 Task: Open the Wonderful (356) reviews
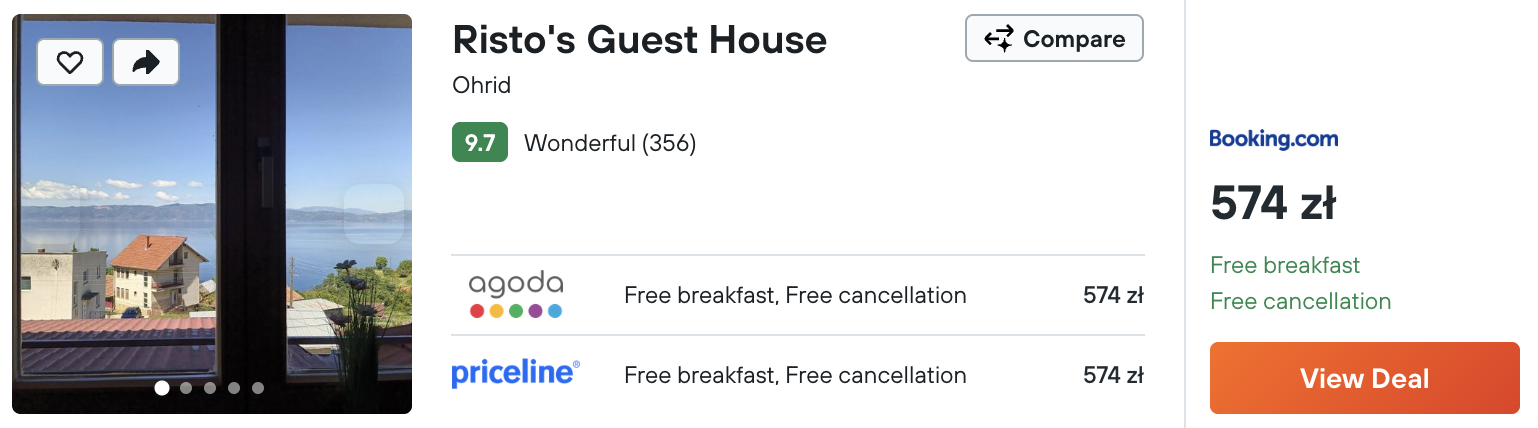(x=610, y=143)
